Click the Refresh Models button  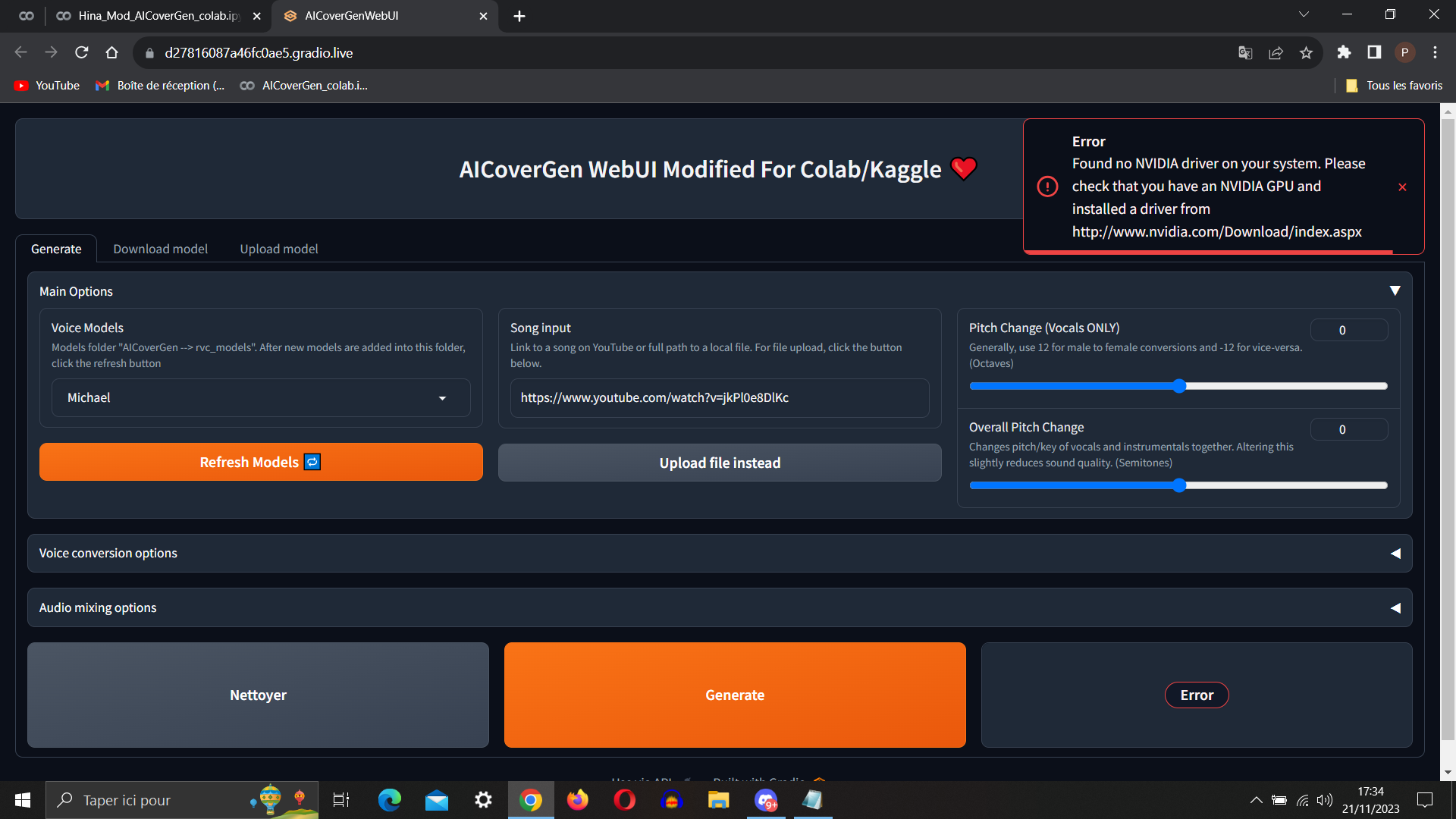coord(261,462)
